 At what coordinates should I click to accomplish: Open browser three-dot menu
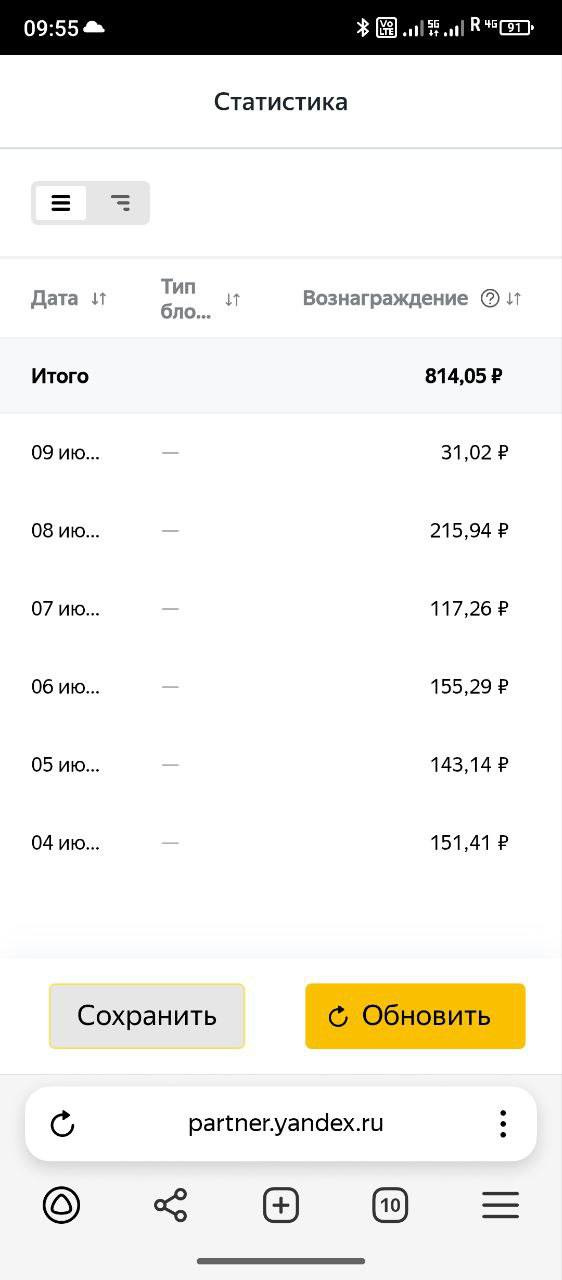point(502,1124)
